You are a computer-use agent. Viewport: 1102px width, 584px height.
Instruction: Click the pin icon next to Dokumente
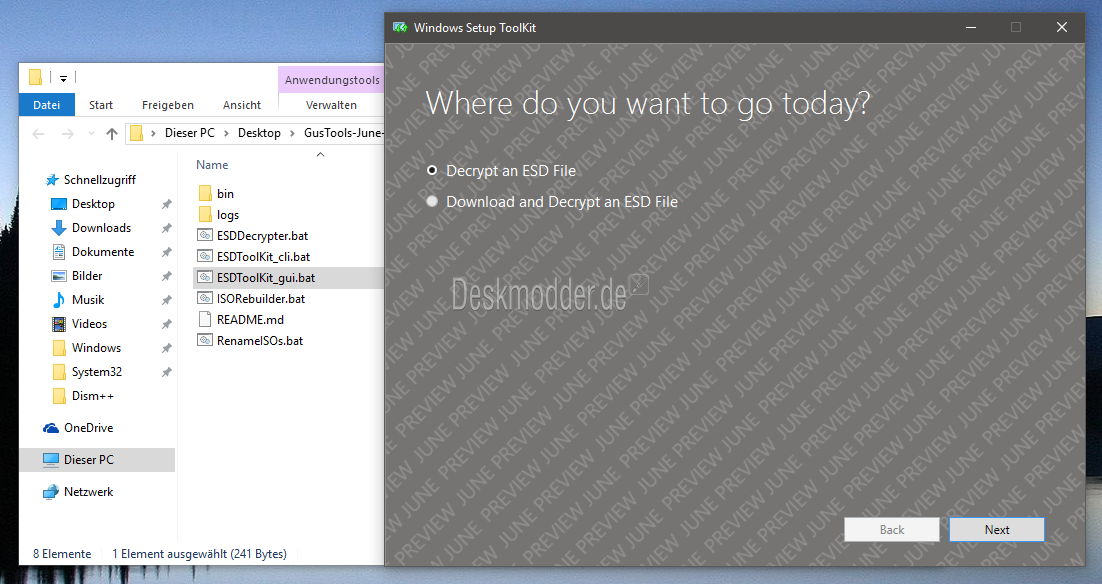167,252
